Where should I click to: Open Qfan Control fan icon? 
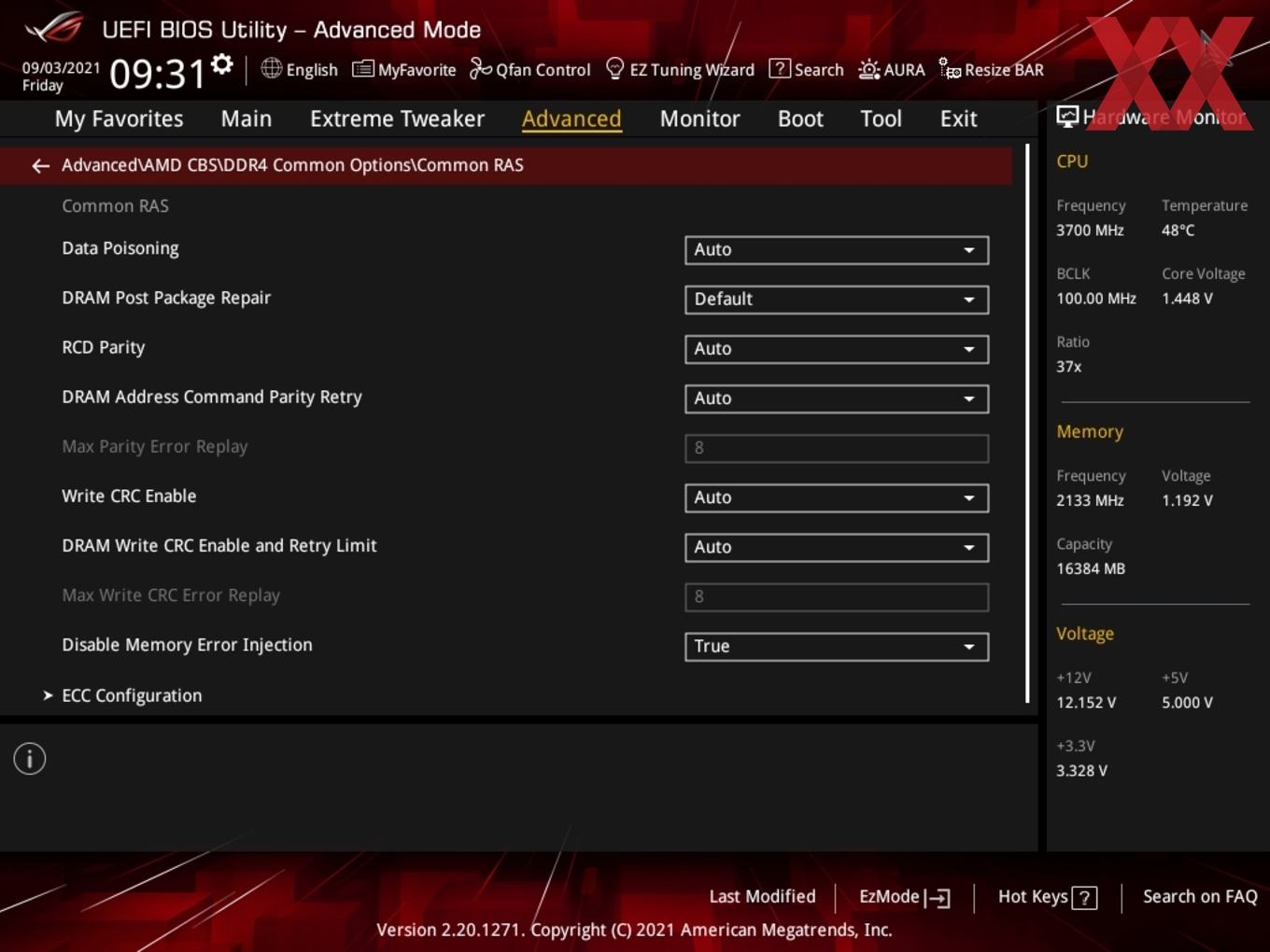[480, 68]
